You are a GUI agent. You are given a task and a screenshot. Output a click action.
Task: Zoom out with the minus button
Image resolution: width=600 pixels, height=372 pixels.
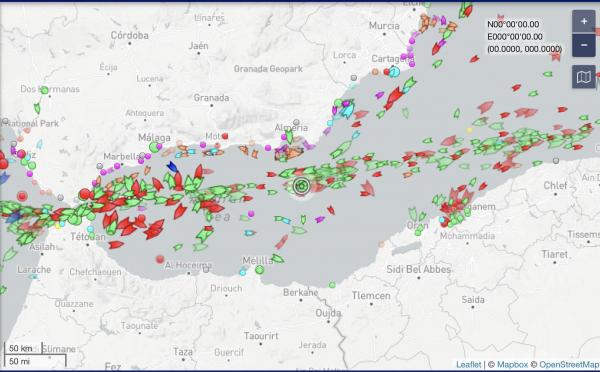coord(584,45)
